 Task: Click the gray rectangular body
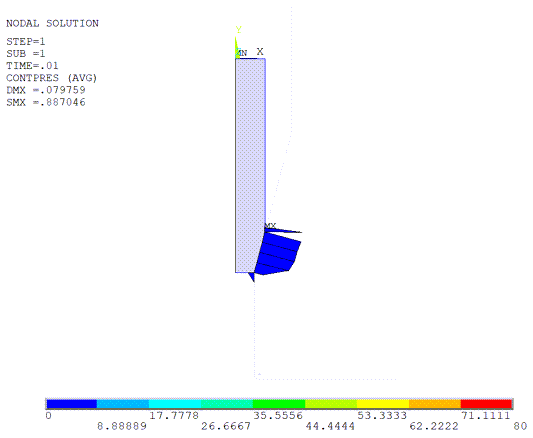coord(250,165)
